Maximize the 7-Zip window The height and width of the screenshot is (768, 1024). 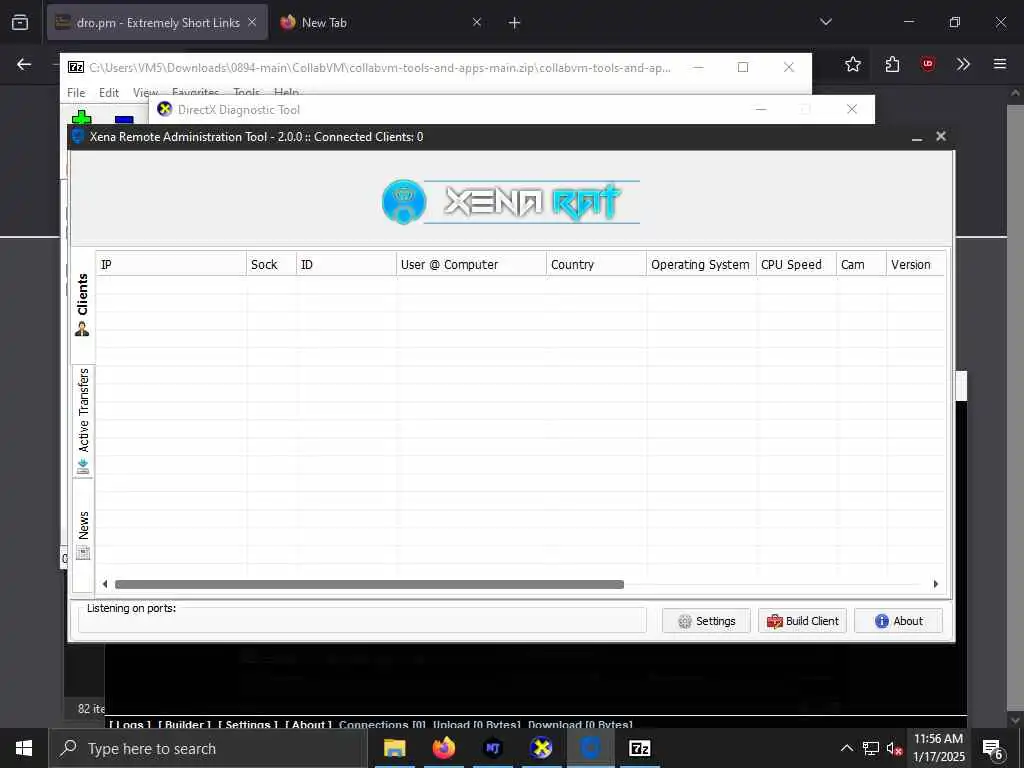743,67
